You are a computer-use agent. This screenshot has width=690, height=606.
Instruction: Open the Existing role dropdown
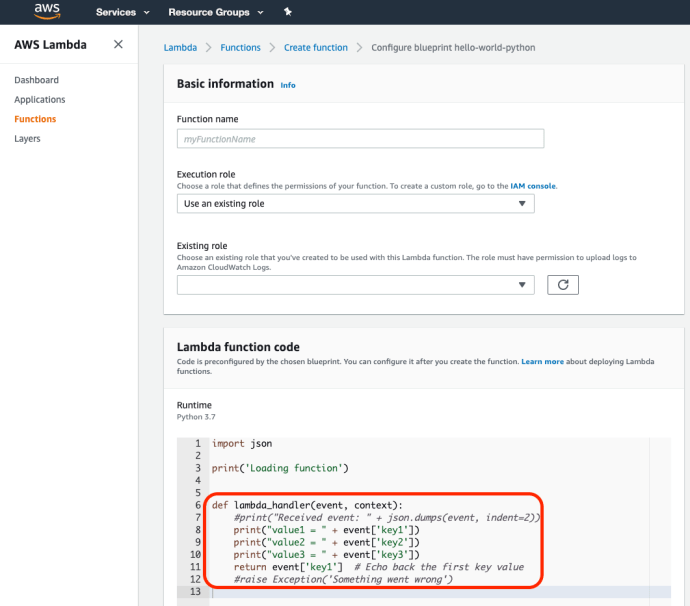click(x=355, y=285)
